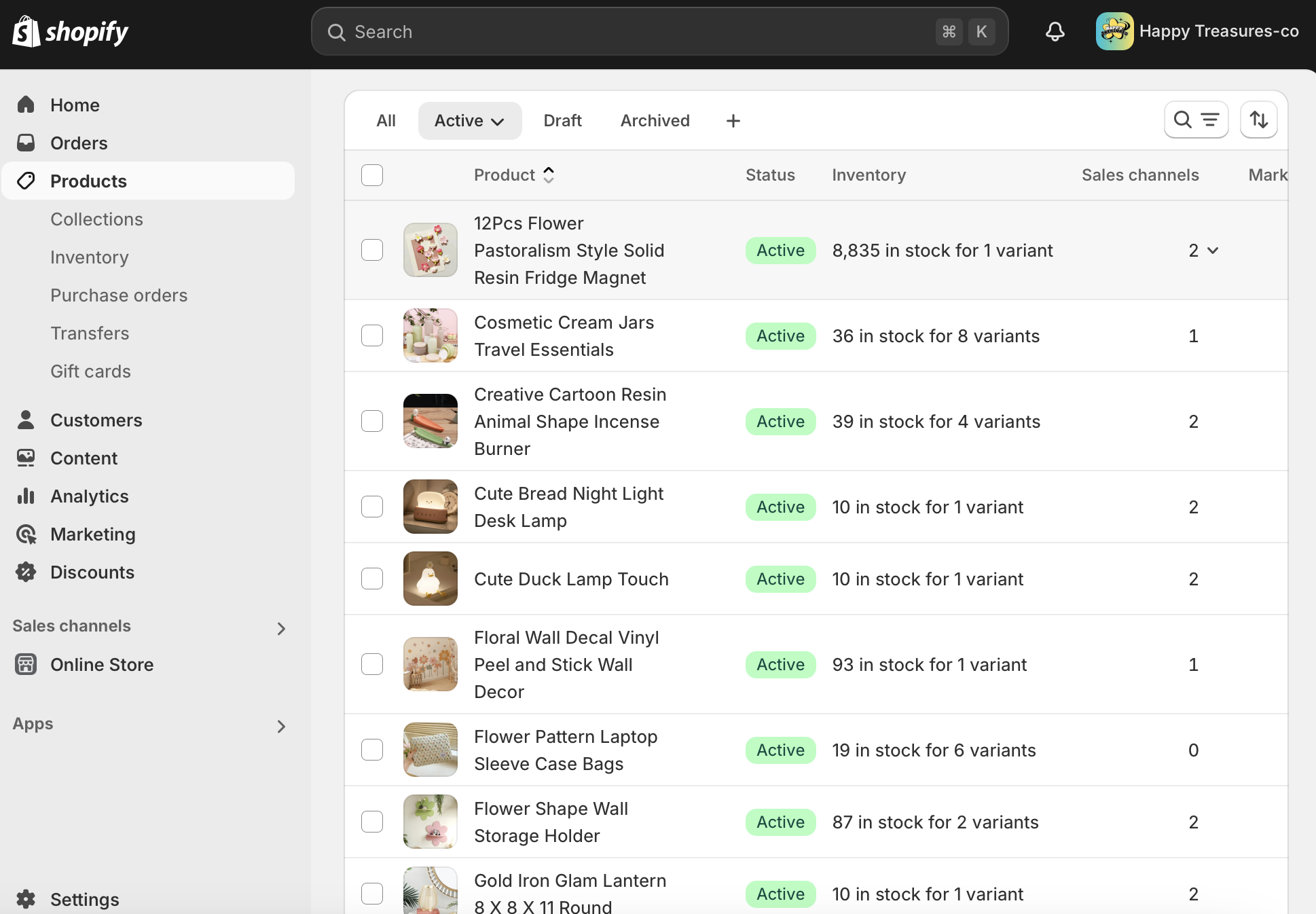This screenshot has height=914, width=1316.
Task: Click the top Search field
Action: pos(638,32)
